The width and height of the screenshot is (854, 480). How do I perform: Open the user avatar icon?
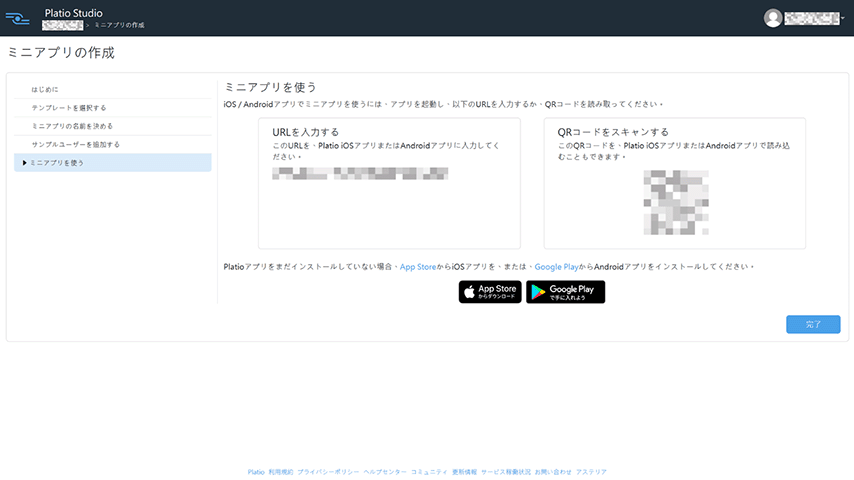click(772, 18)
